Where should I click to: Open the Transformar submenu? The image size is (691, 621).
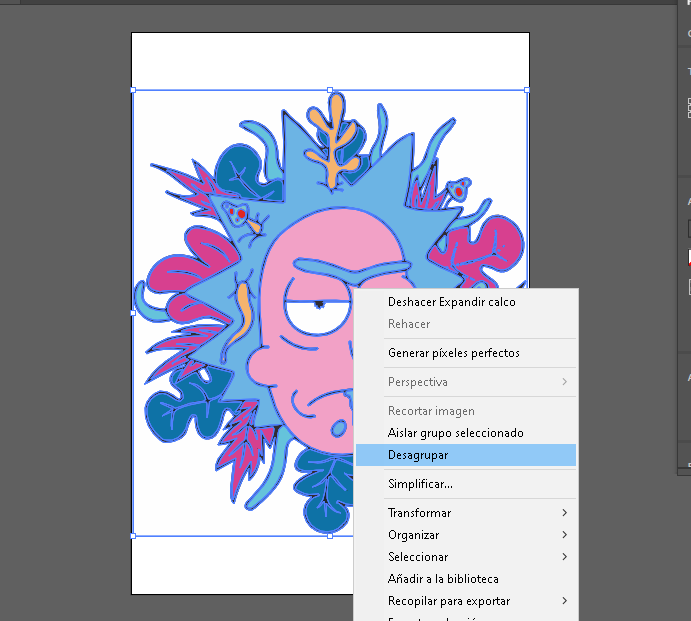coord(466,513)
